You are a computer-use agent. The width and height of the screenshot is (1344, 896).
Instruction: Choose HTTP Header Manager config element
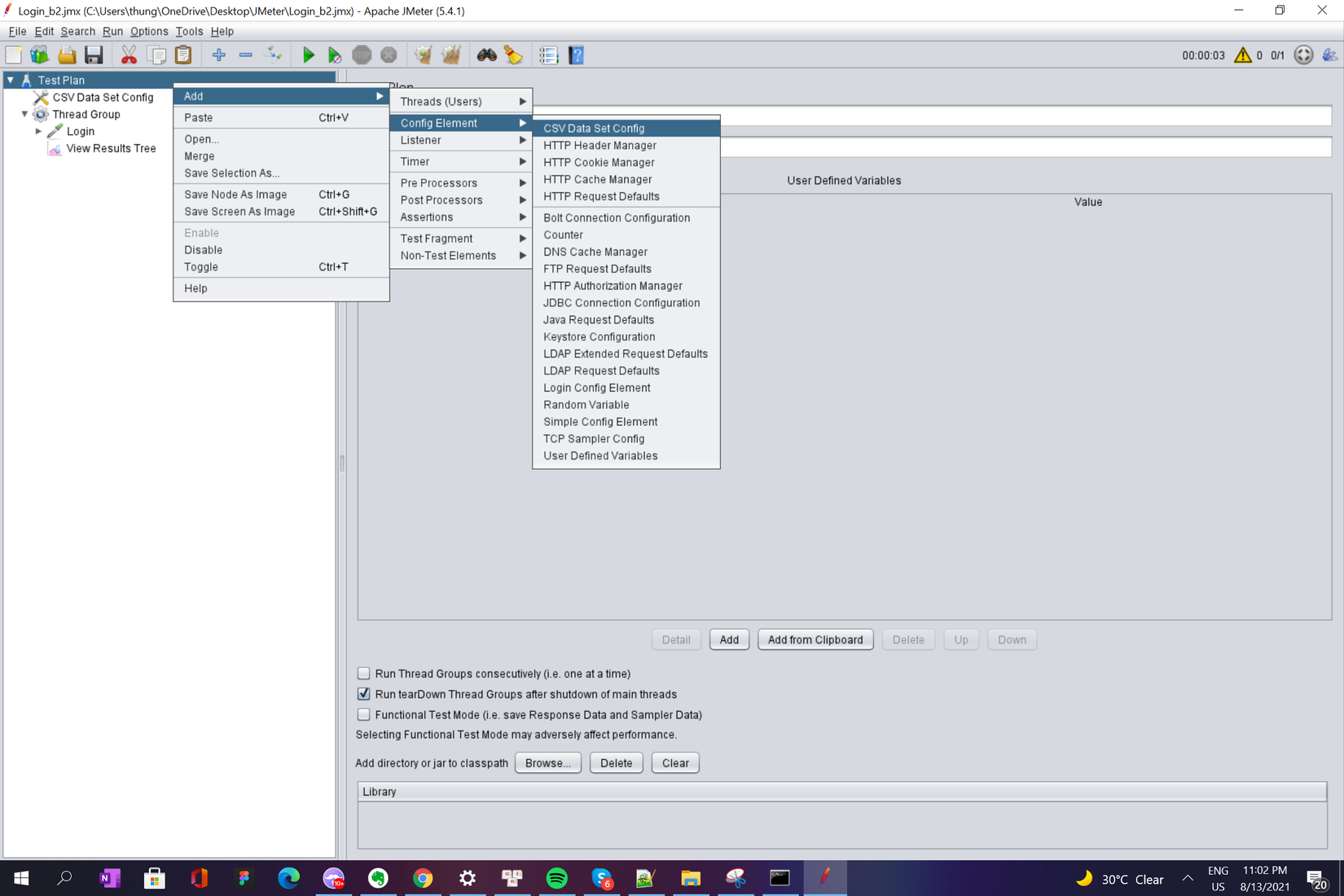(626, 145)
